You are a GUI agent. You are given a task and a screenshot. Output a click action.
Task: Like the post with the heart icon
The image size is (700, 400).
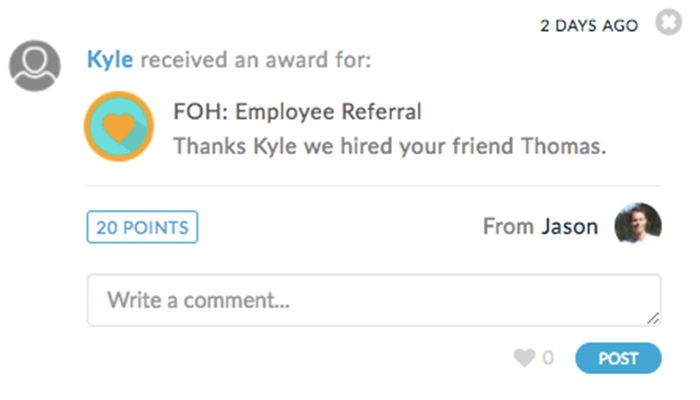524,358
